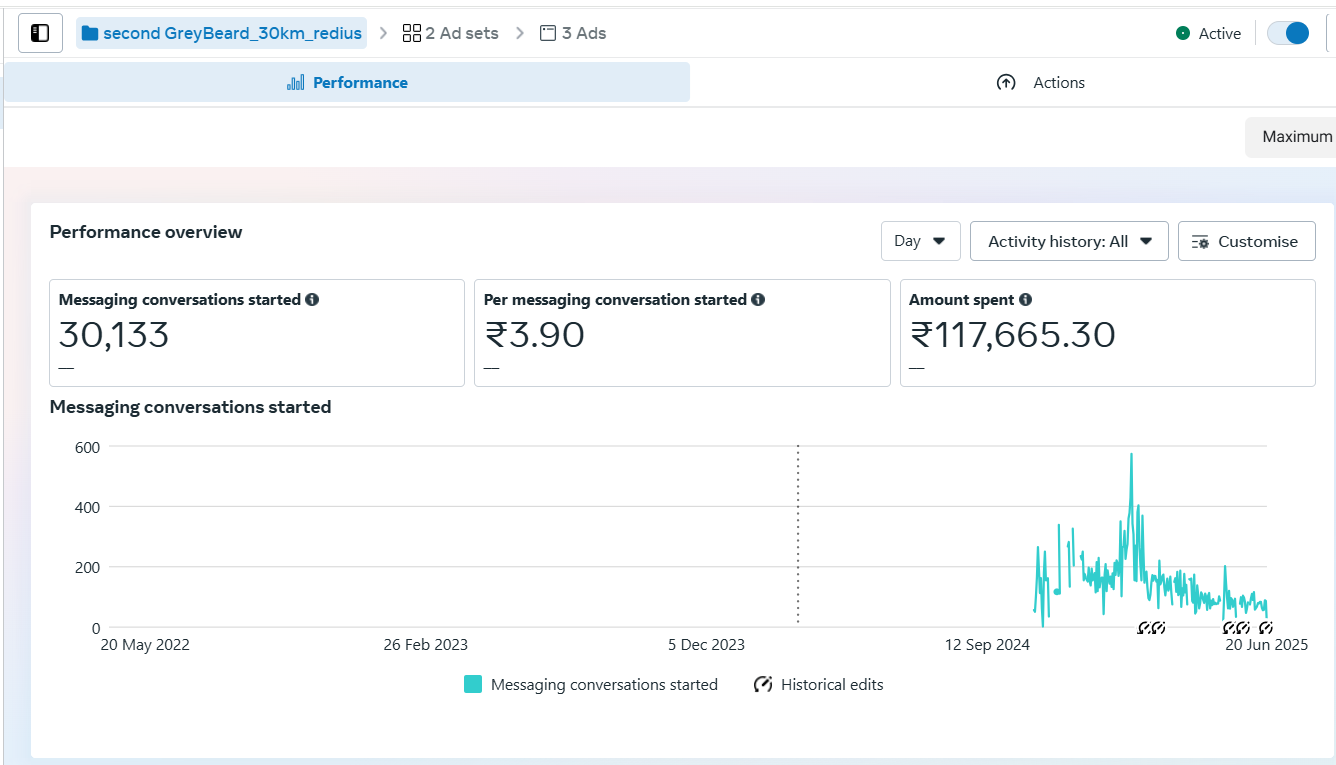Open the Actions tab
Screen dimensions: 1336x765
1041,82
